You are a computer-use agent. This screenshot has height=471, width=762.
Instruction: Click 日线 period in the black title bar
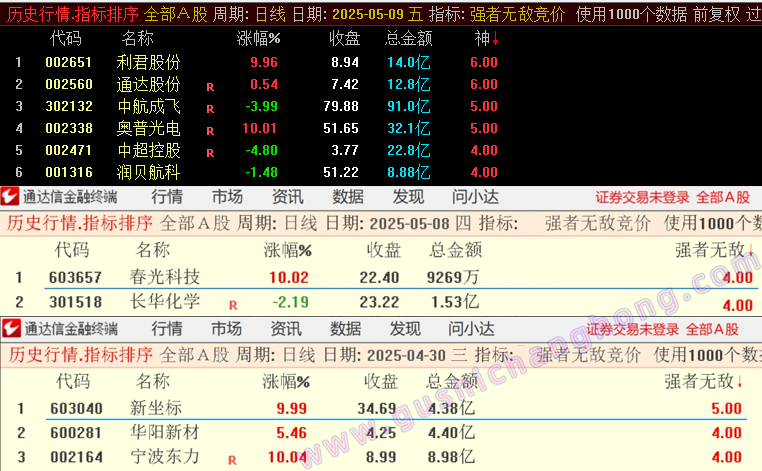pos(270,15)
